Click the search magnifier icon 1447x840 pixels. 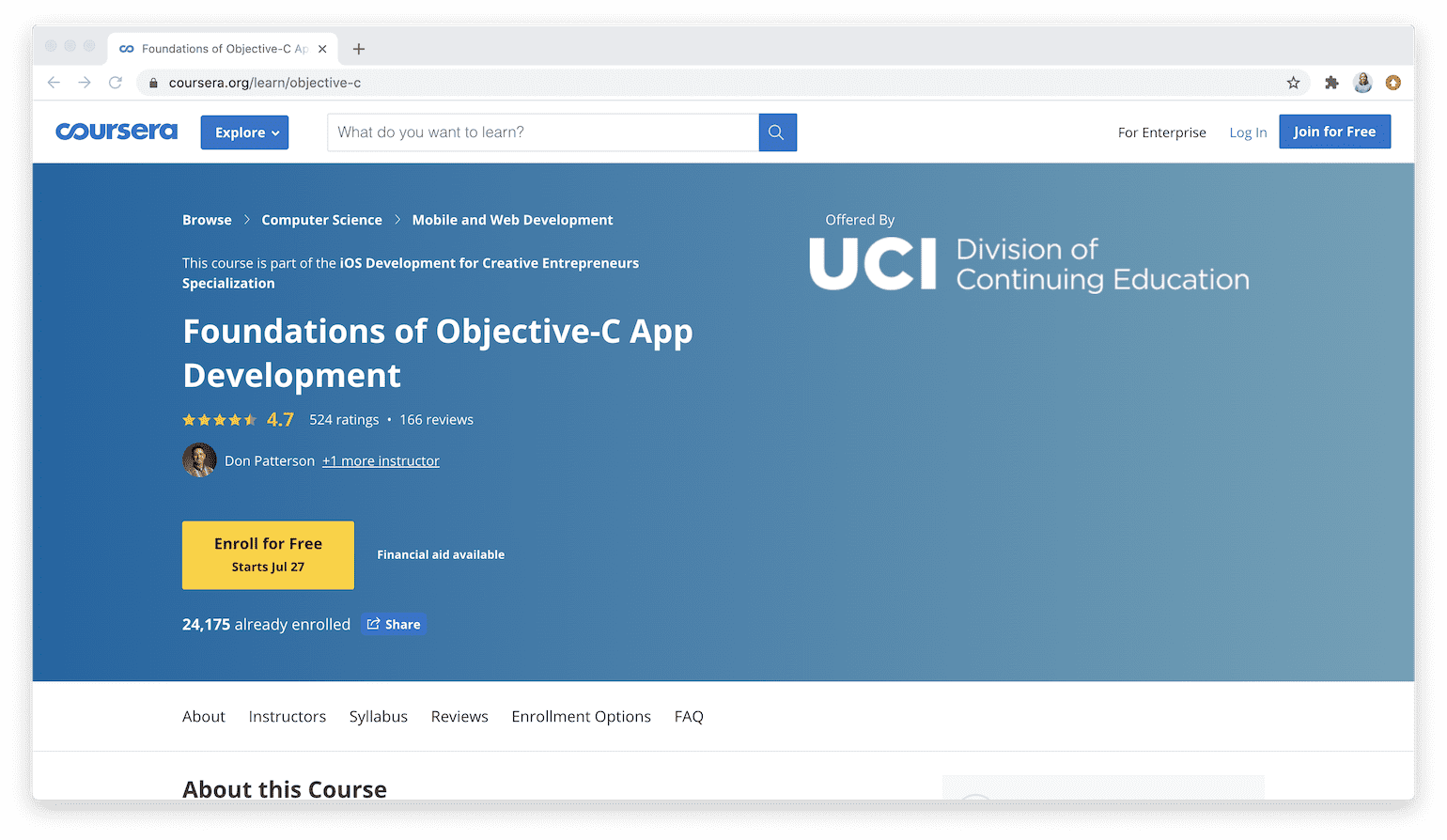click(x=777, y=132)
